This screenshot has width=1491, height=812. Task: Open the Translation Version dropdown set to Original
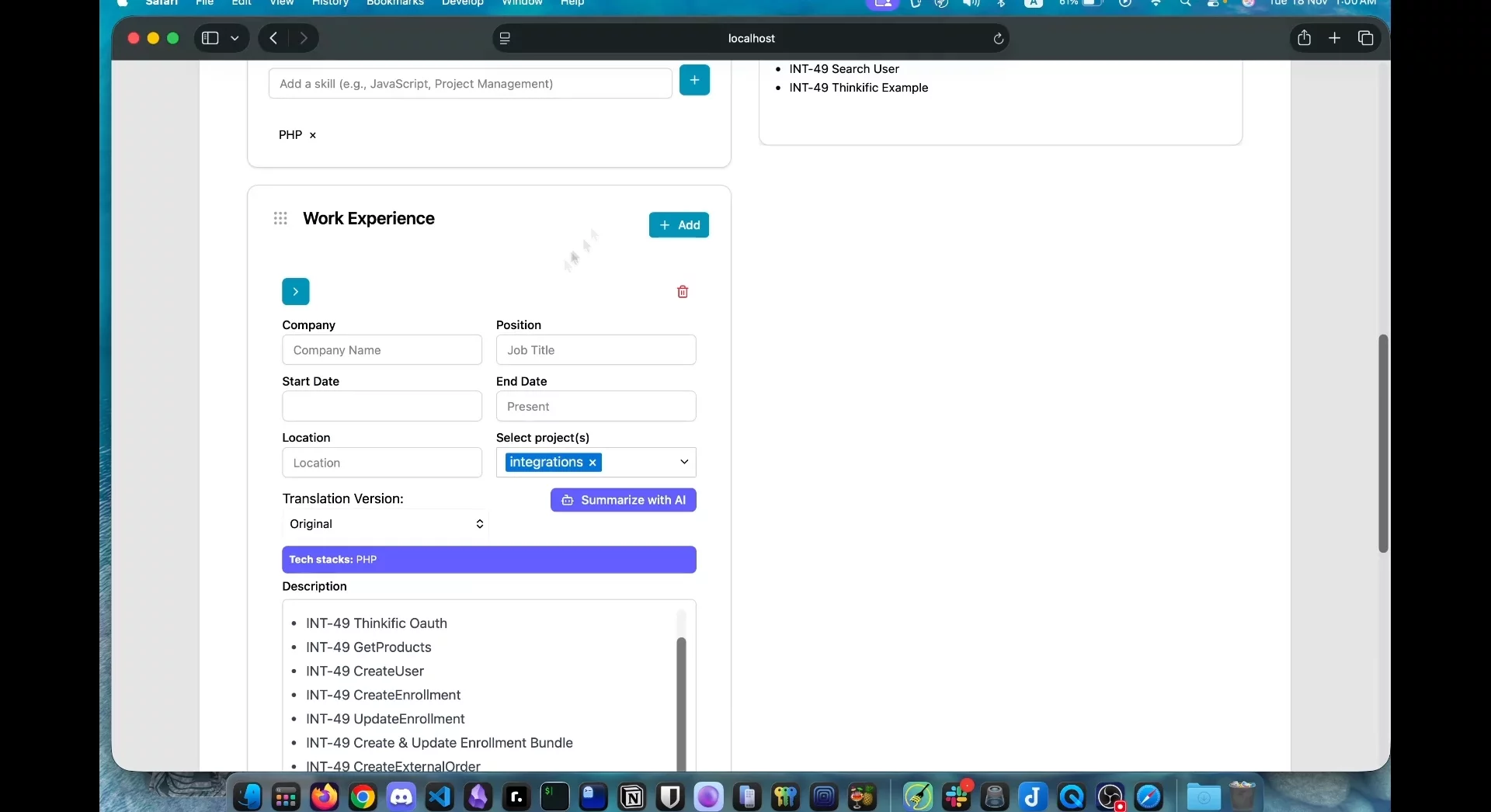pyautogui.click(x=387, y=524)
